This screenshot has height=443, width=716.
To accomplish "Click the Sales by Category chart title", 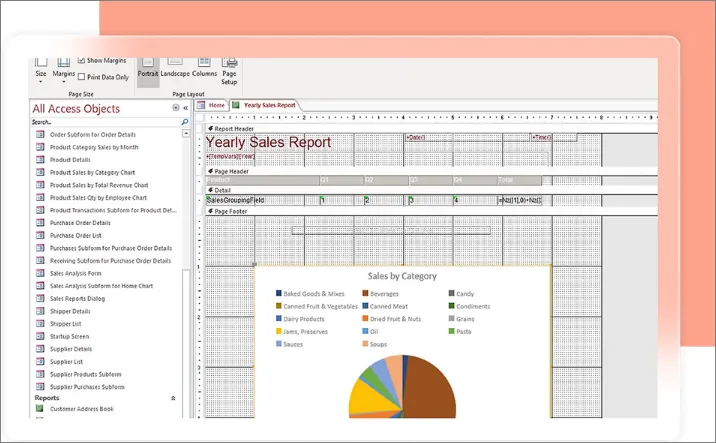I will (402, 276).
